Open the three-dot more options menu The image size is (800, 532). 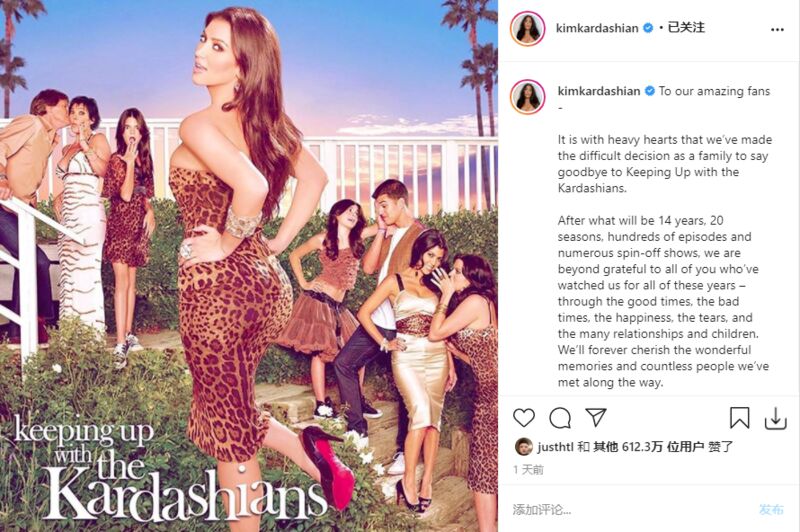[777, 30]
